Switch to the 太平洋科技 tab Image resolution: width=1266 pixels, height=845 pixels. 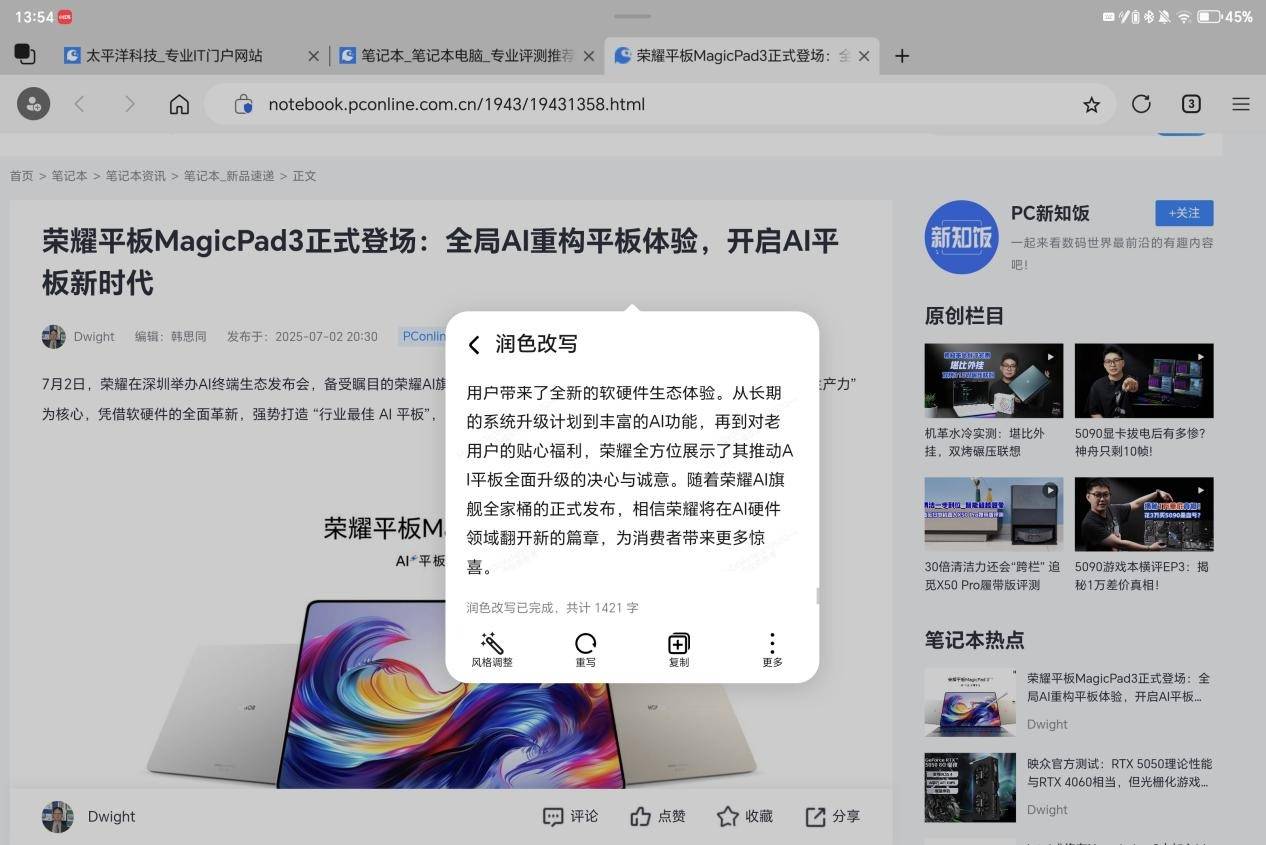tap(175, 56)
